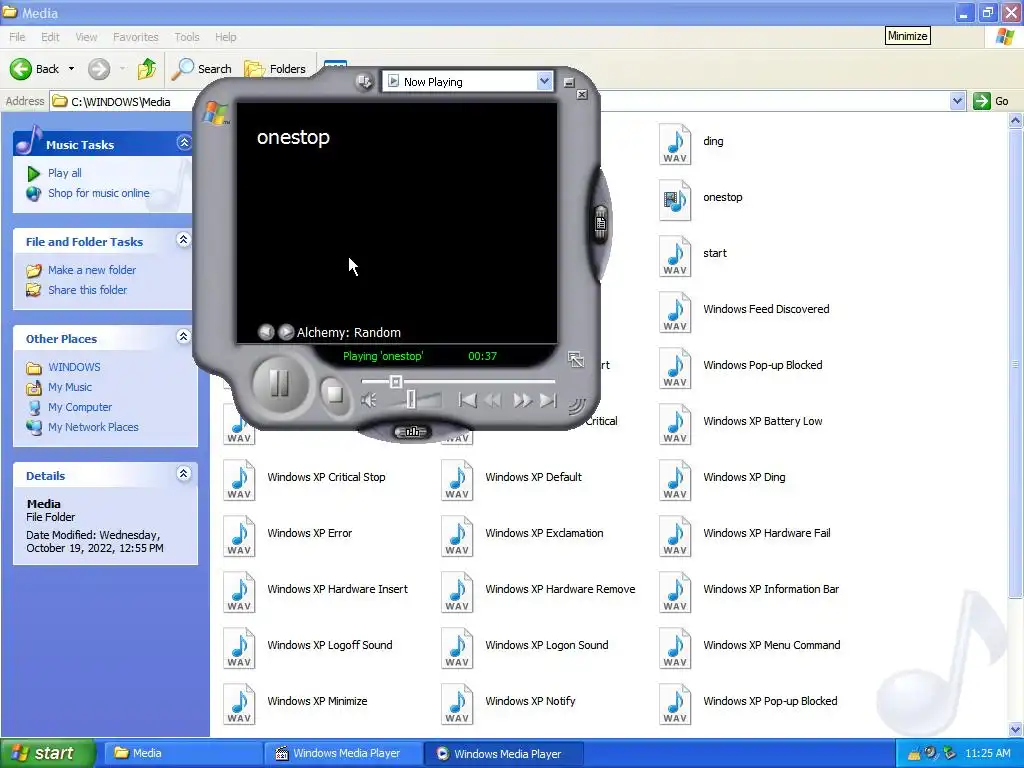The height and width of the screenshot is (768, 1024).
Task: Click Share this folder
Action: tap(88, 290)
